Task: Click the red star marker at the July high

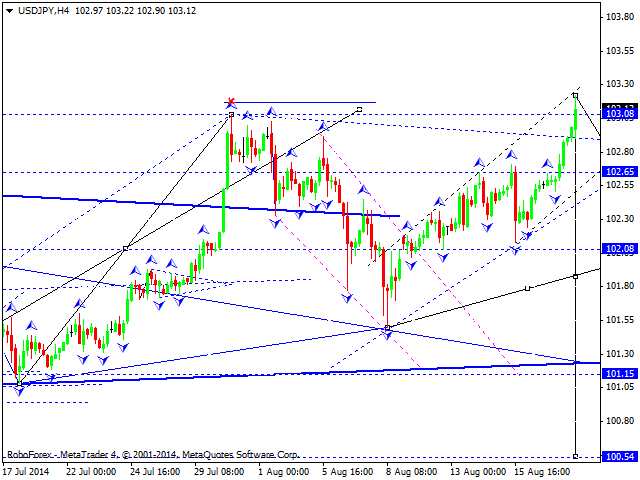Action: (231, 102)
